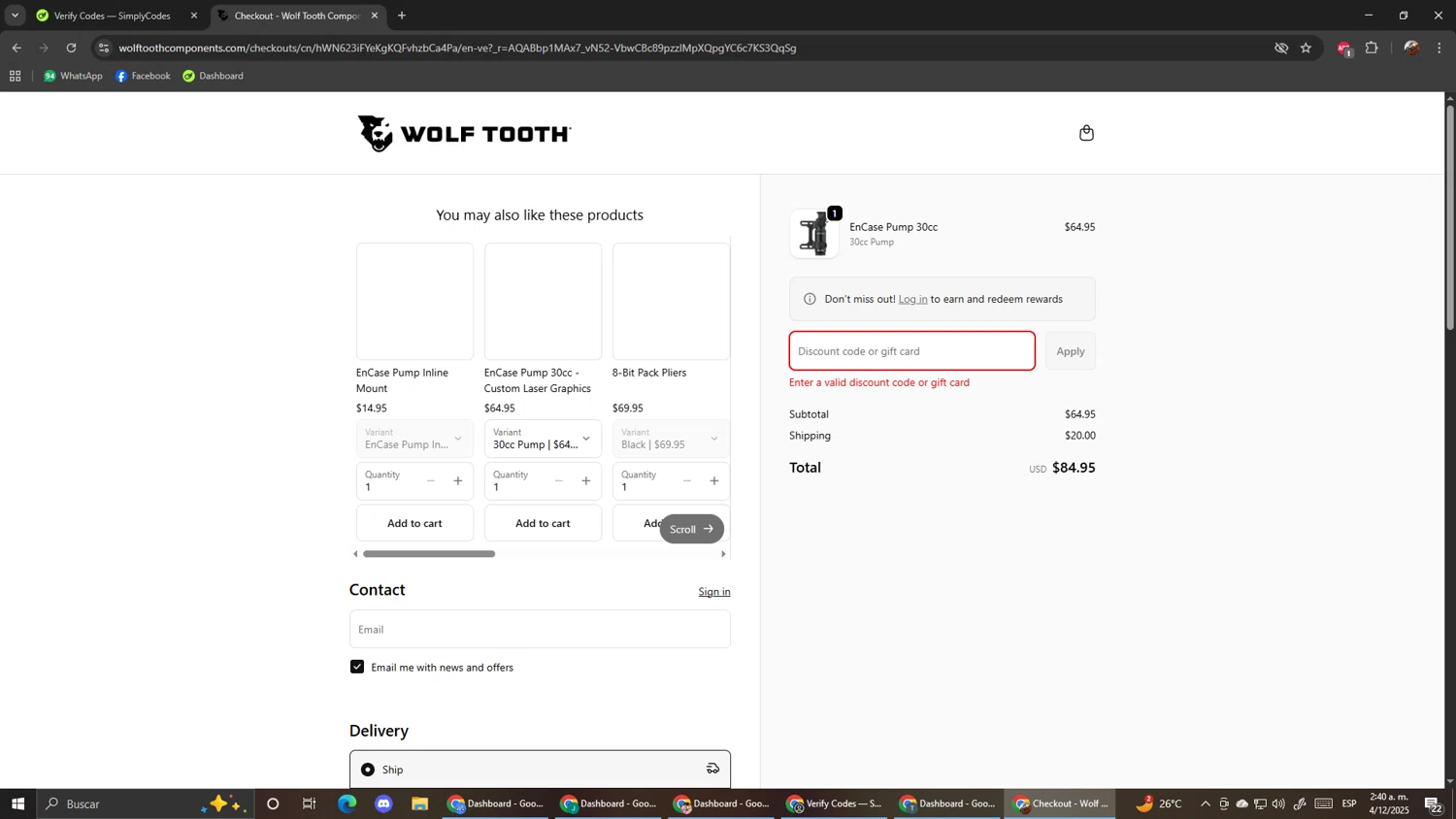
Task: Increase quantity for 8-Bit Pack Pliers
Action: (x=714, y=481)
